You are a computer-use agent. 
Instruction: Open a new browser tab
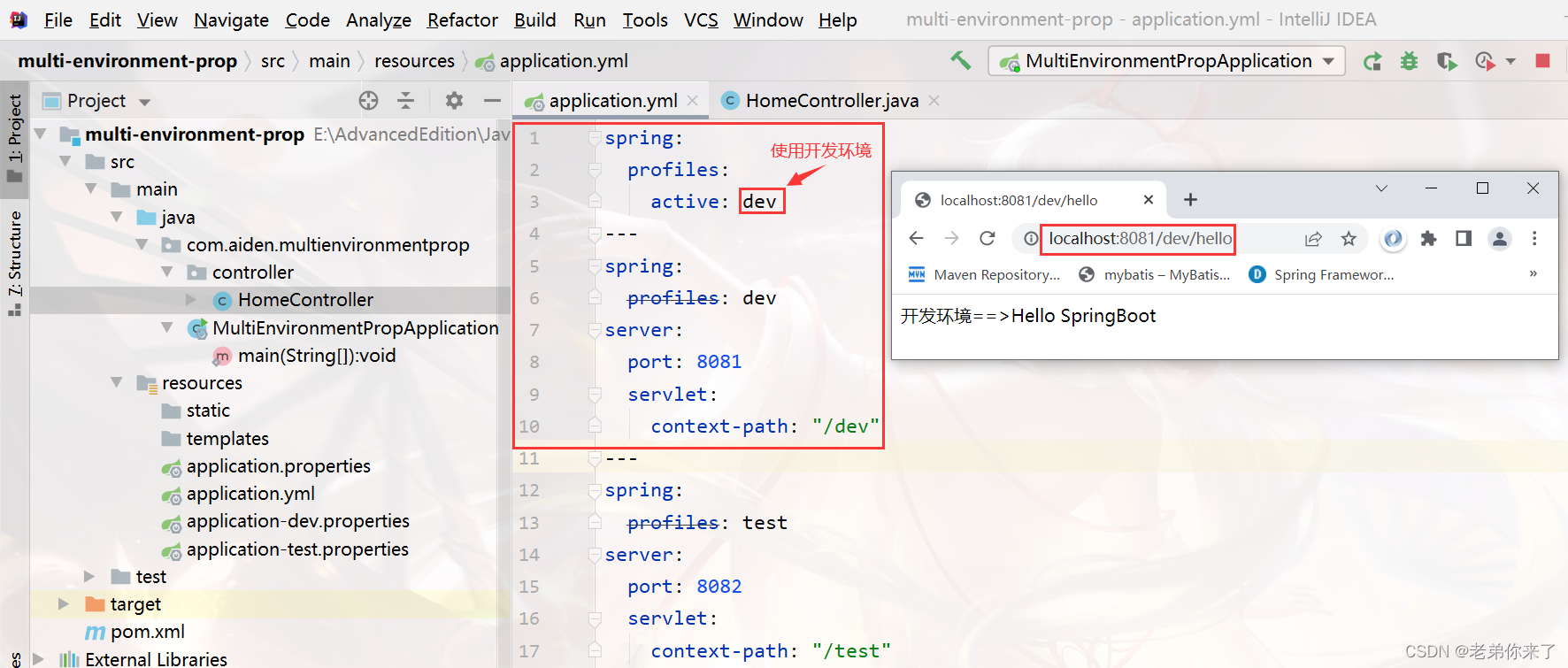[1190, 200]
